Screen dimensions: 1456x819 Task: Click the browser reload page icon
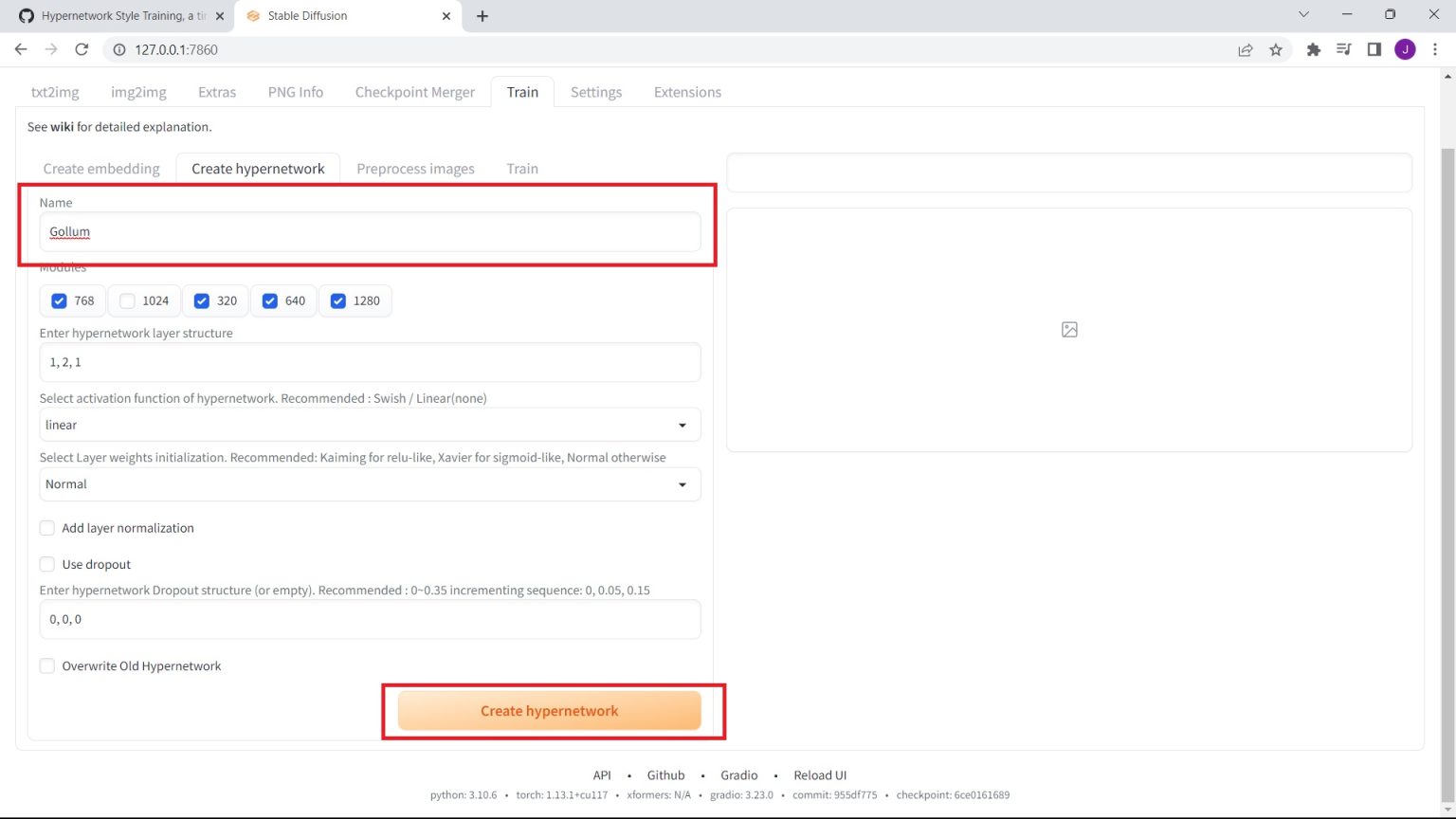(82, 49)
